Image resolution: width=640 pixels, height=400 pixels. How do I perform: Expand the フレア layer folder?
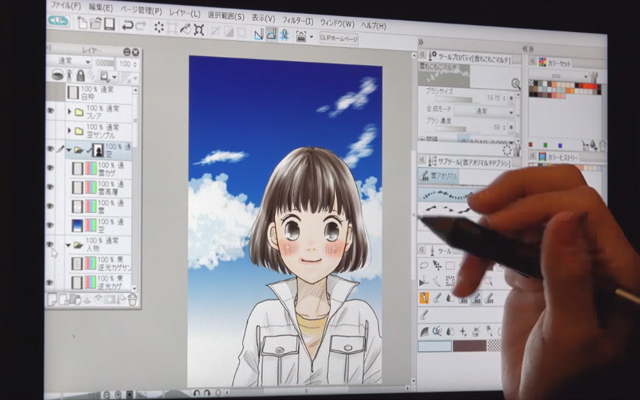tap(68, 111)
